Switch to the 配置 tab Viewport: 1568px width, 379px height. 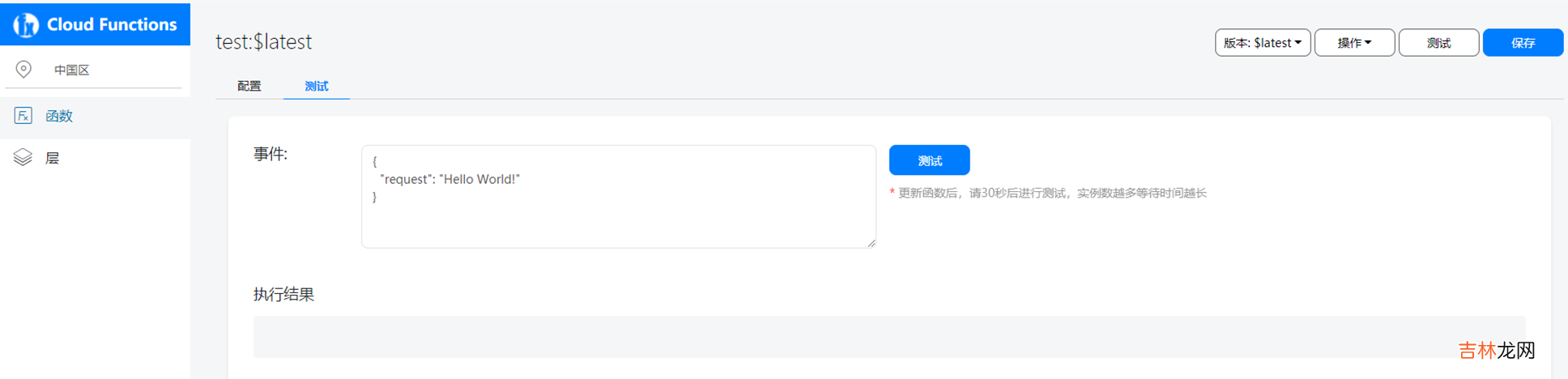[x=249, y=86]
